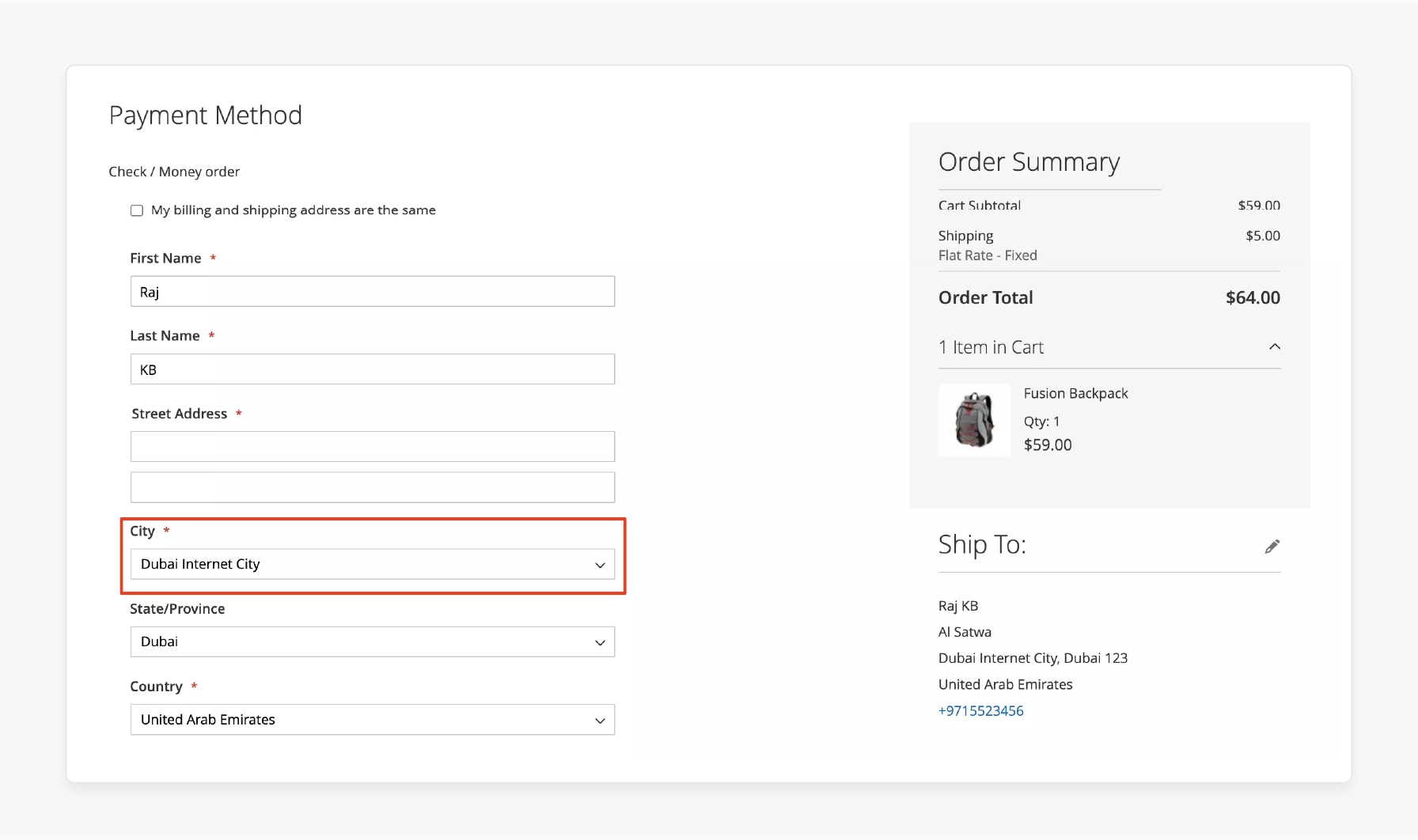
Task: Select the Check / Money order payment method
Action: tap(174, 171)
